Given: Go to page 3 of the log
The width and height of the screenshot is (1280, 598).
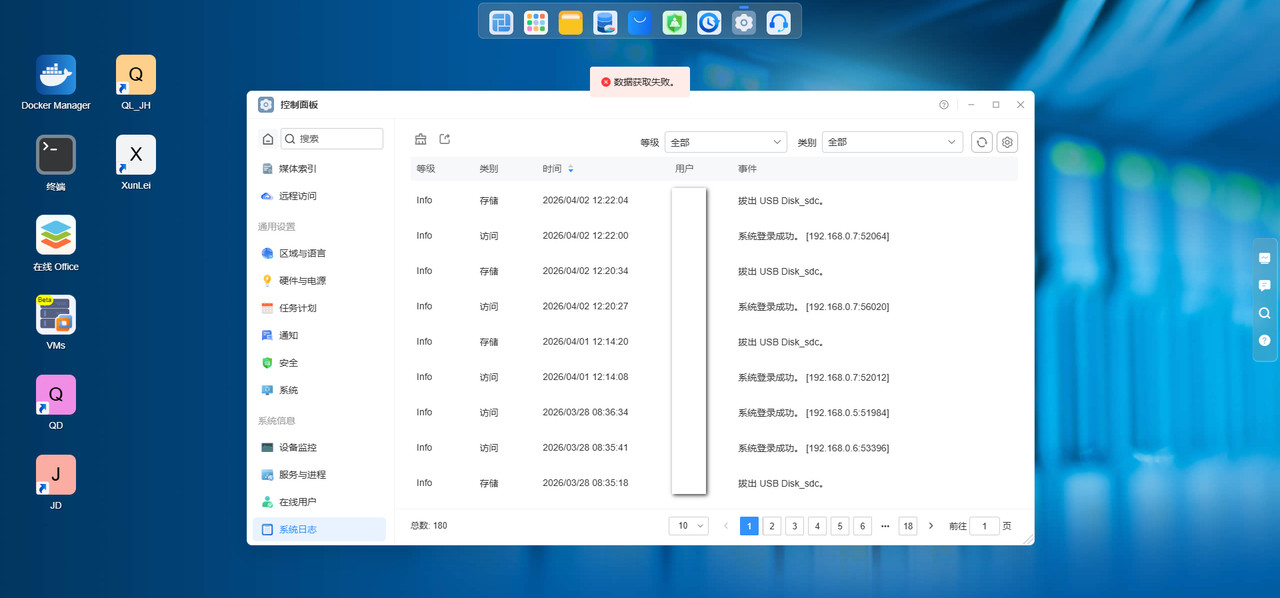Looking at the screenshot, I should (794, 526).
